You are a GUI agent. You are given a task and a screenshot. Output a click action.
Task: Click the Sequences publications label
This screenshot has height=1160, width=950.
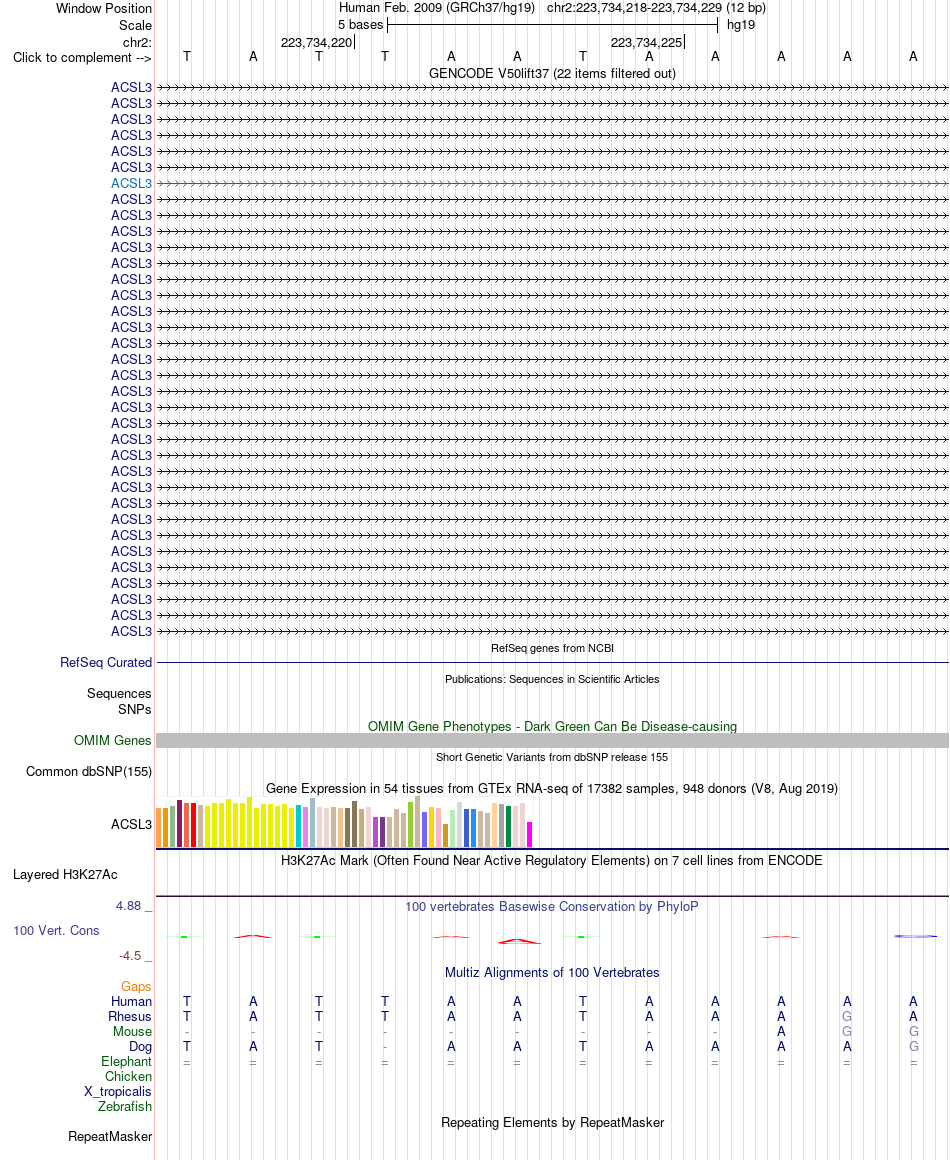[x=118, y=693]
